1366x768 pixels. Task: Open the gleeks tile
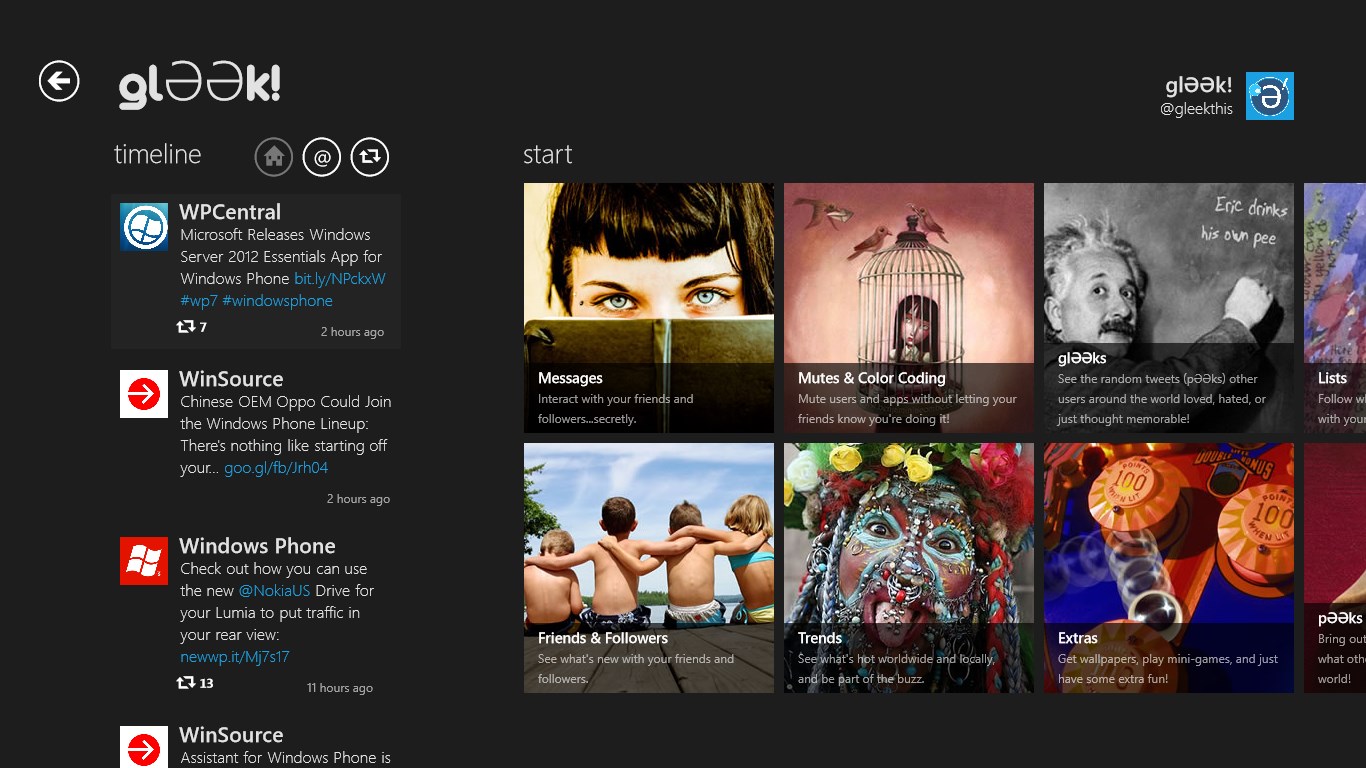pyautogui.click(x=1168, y=307)
